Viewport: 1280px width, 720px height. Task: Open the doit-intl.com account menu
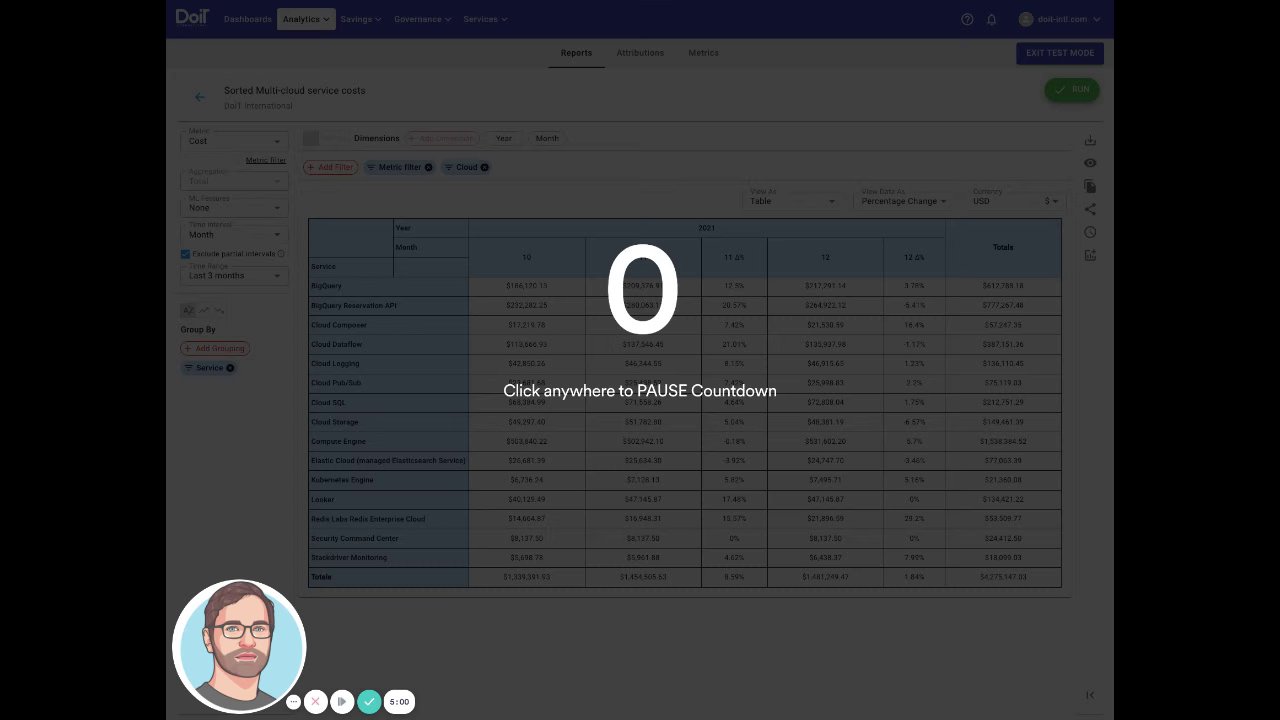click(1059, 19)
